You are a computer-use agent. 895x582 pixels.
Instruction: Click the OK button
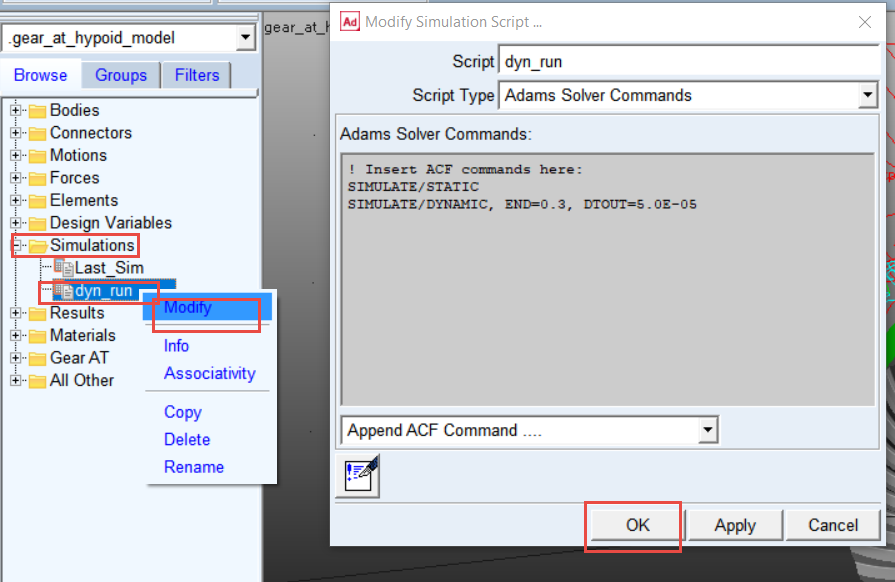638,525
